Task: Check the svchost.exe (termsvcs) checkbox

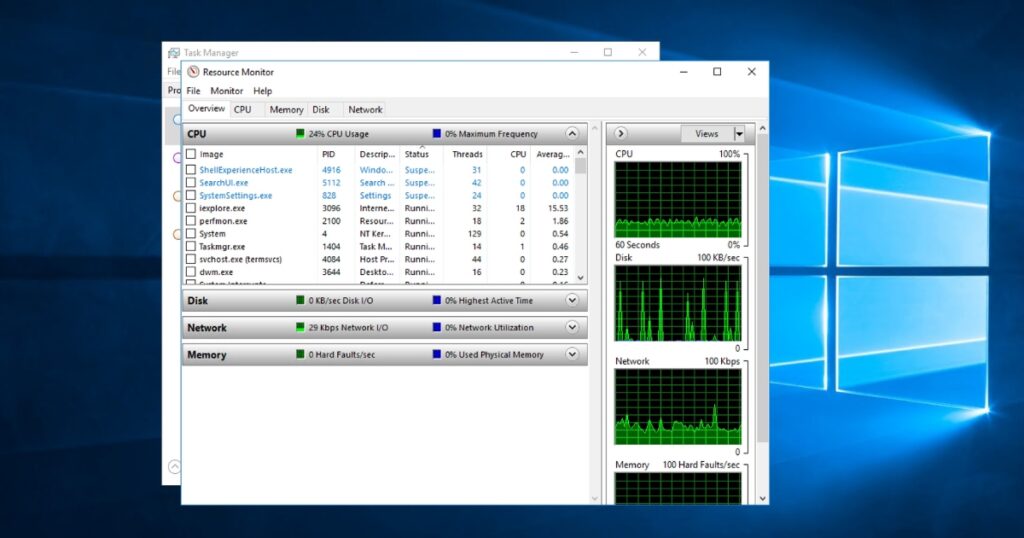Action: click(x=191, y=259)
